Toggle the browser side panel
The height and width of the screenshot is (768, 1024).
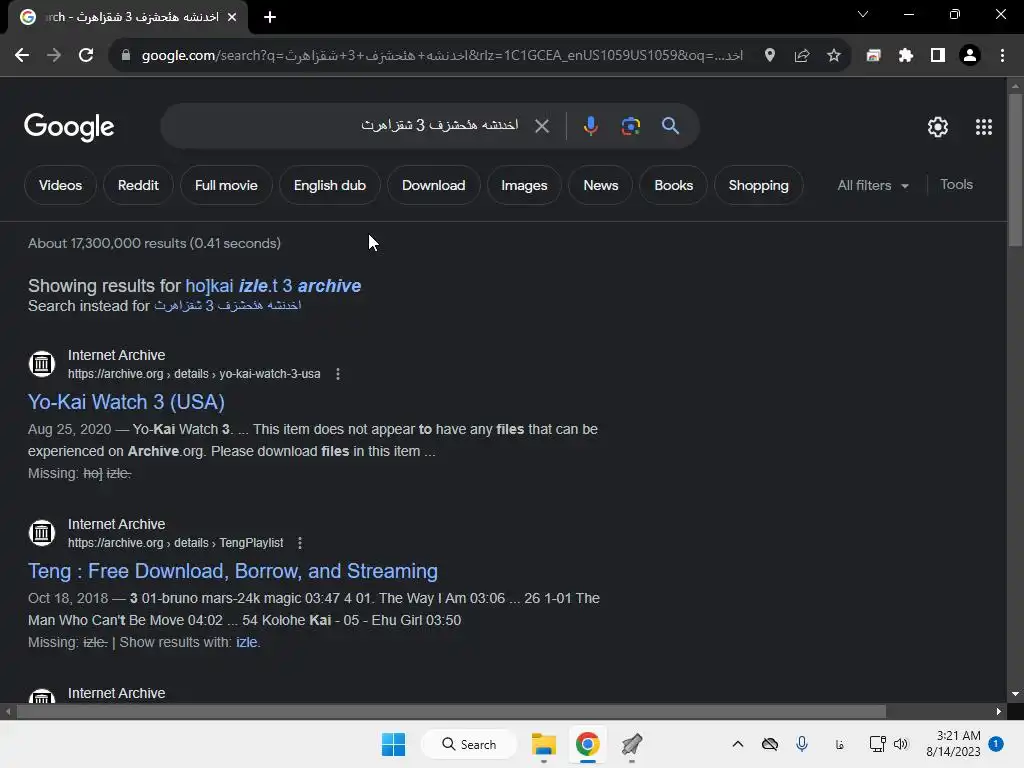[938, 56]
